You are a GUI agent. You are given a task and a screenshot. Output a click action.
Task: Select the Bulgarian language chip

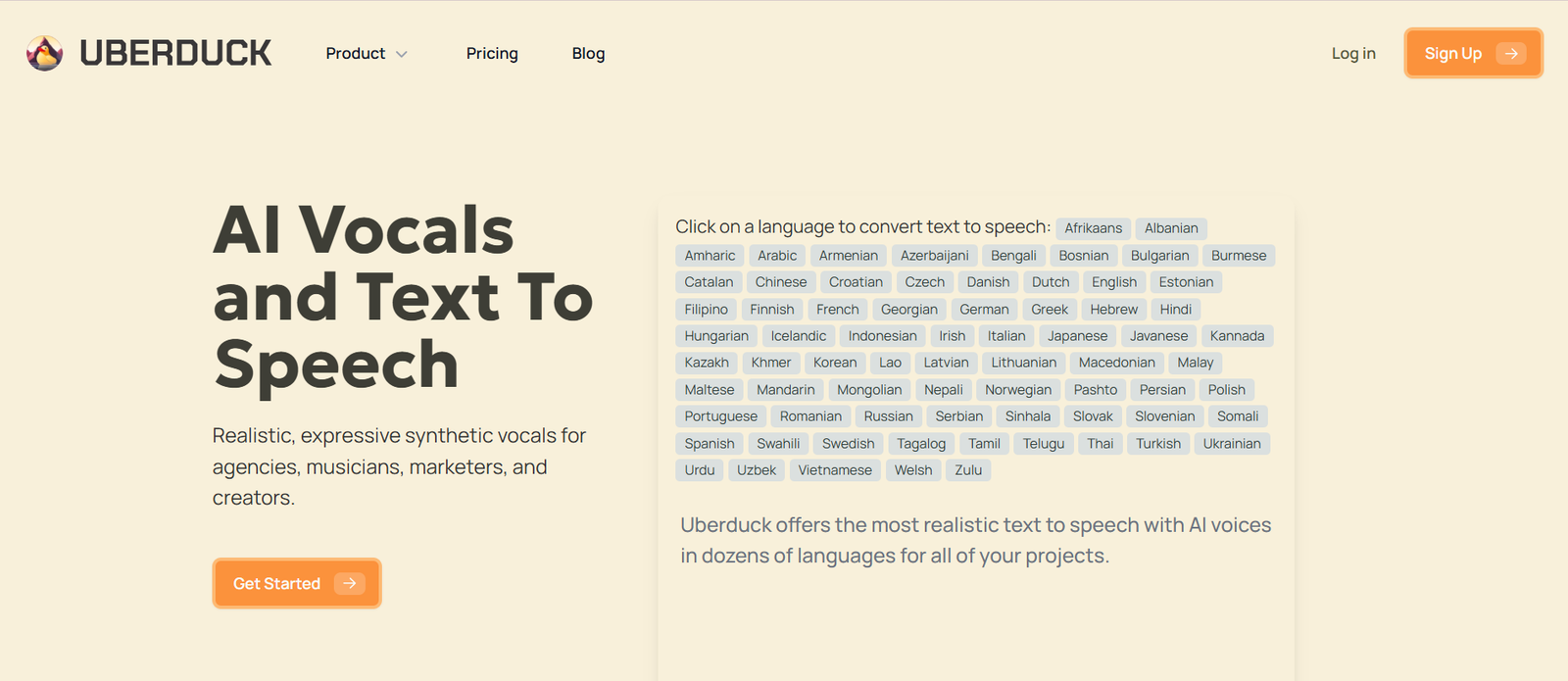tap(1159, 256)
